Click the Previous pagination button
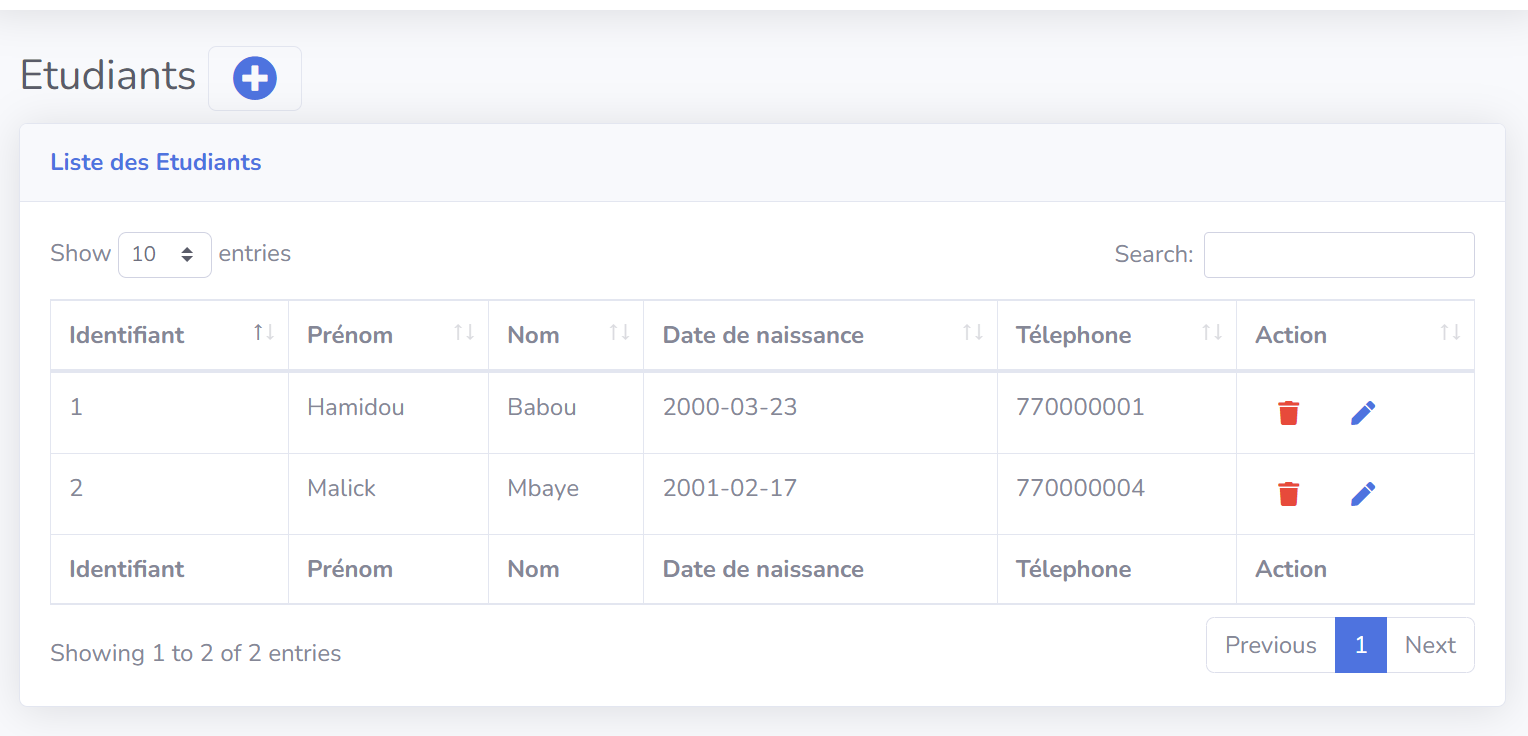The height and width of the screenshot is (736, 1528). tap(1269, 644)
